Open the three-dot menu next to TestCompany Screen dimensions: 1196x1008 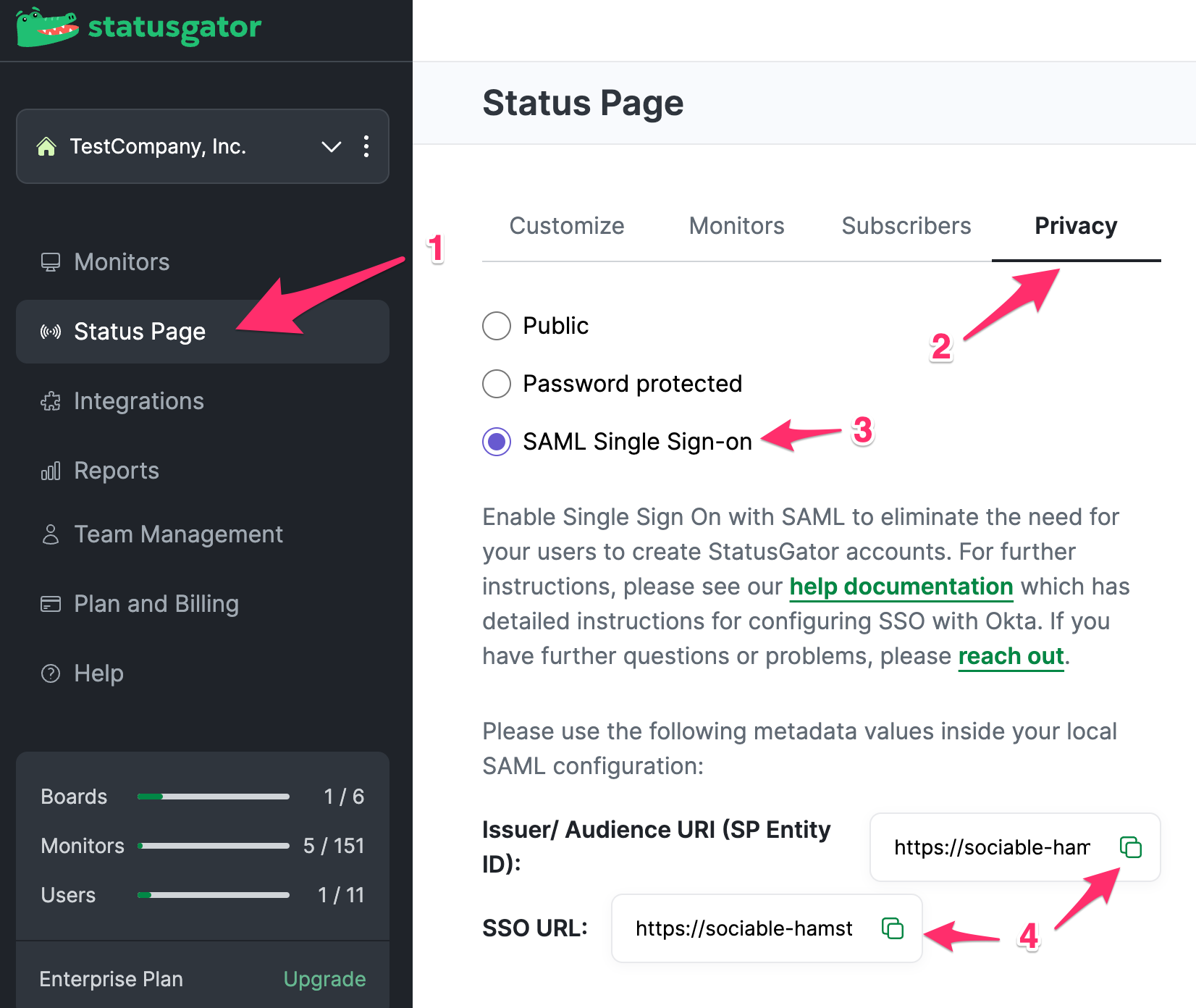[x=366, y=147]
